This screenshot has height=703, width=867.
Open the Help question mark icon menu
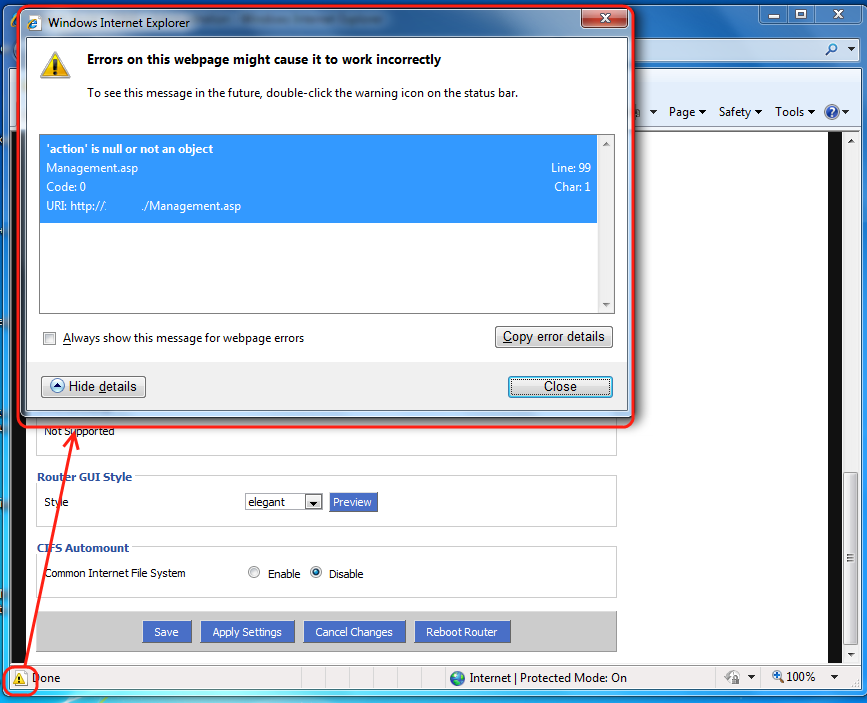[x=832, y=112]
